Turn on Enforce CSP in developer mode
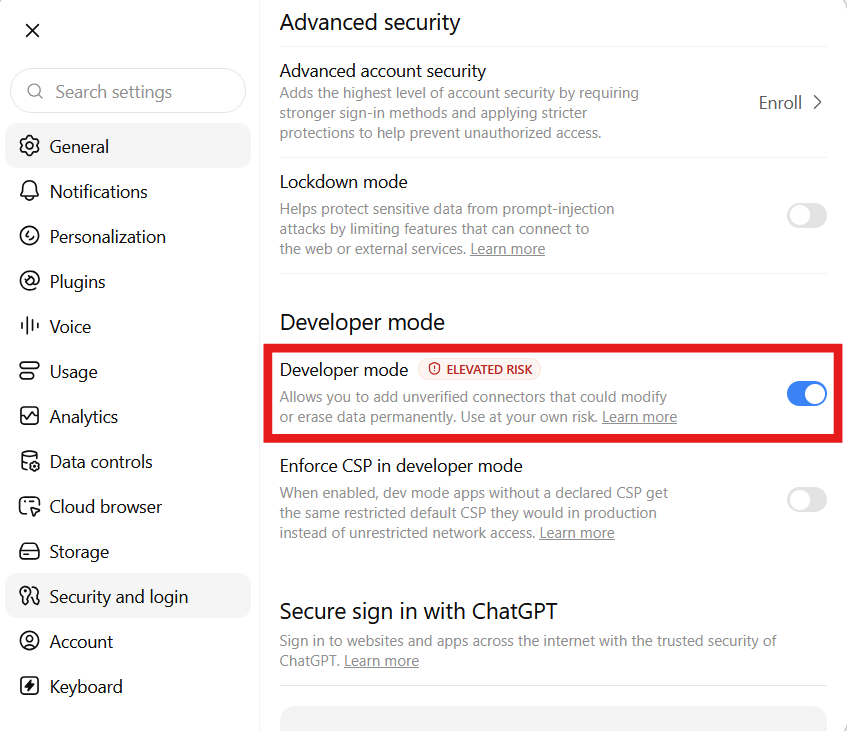This screenshot has height=731, width=847. point(806,500)
